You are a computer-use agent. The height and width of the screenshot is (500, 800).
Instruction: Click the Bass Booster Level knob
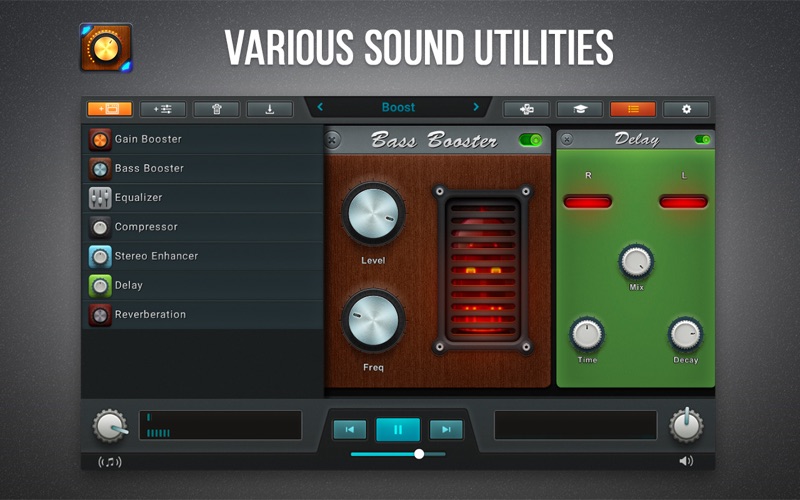[373, 214]
